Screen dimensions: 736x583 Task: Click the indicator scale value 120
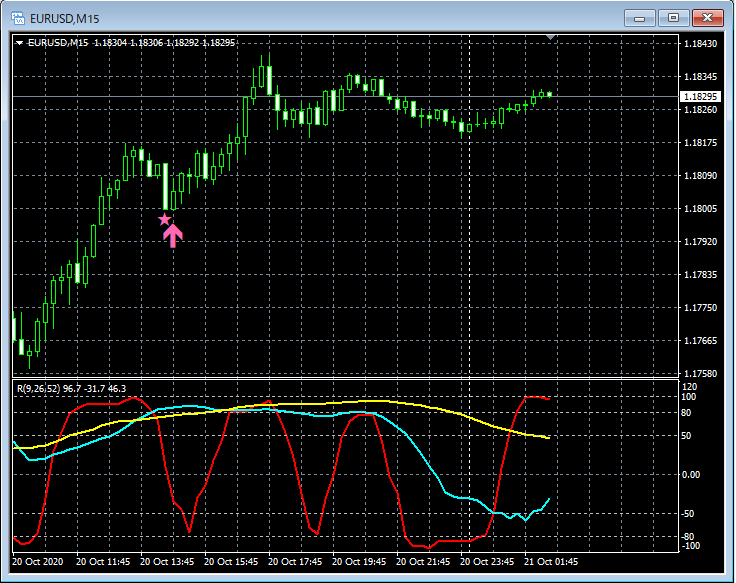(x=689, y=387)
